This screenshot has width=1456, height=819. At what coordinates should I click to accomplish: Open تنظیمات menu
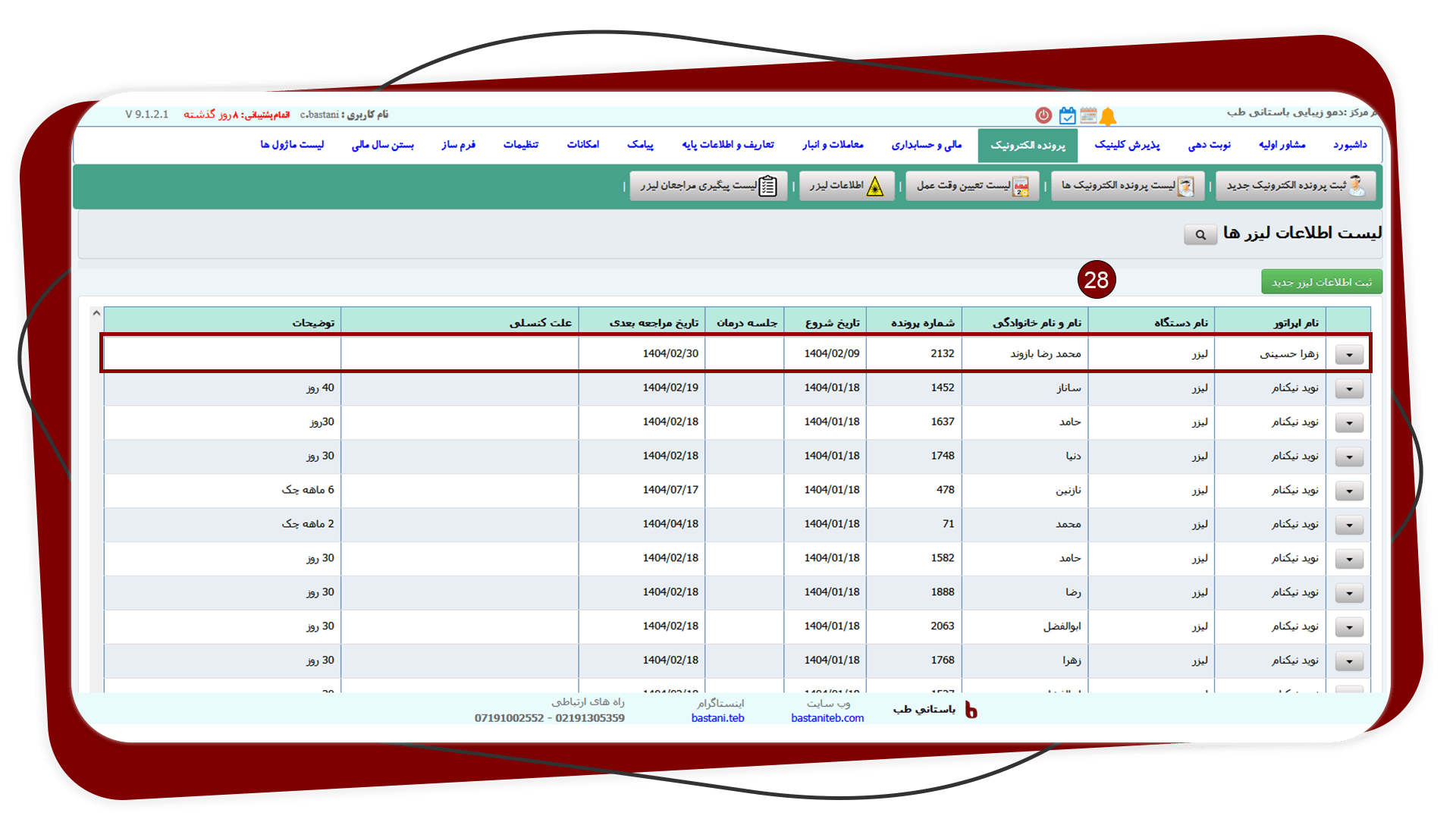pos(521,145)
